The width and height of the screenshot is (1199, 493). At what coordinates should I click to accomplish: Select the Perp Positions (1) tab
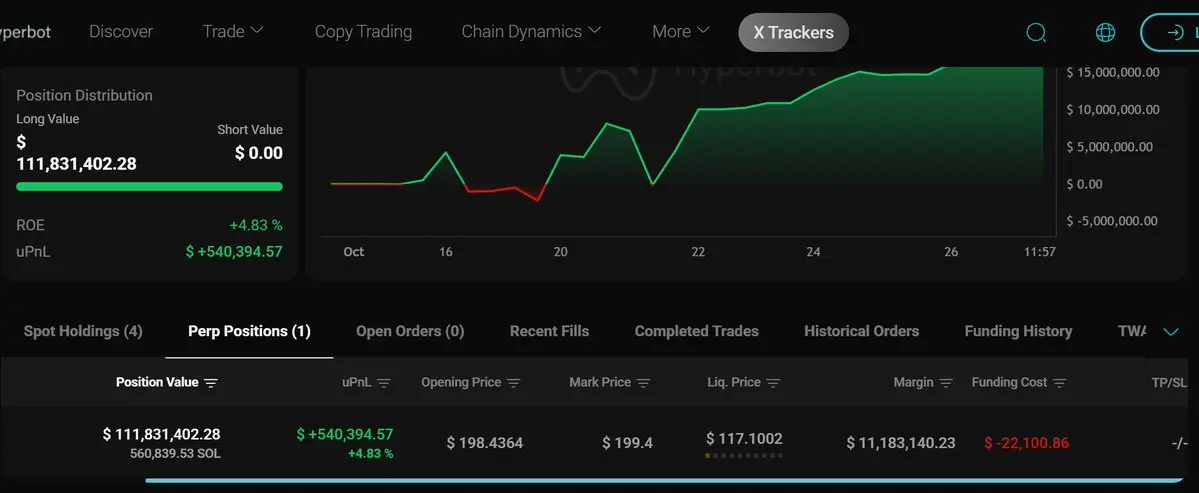[249, 331]
